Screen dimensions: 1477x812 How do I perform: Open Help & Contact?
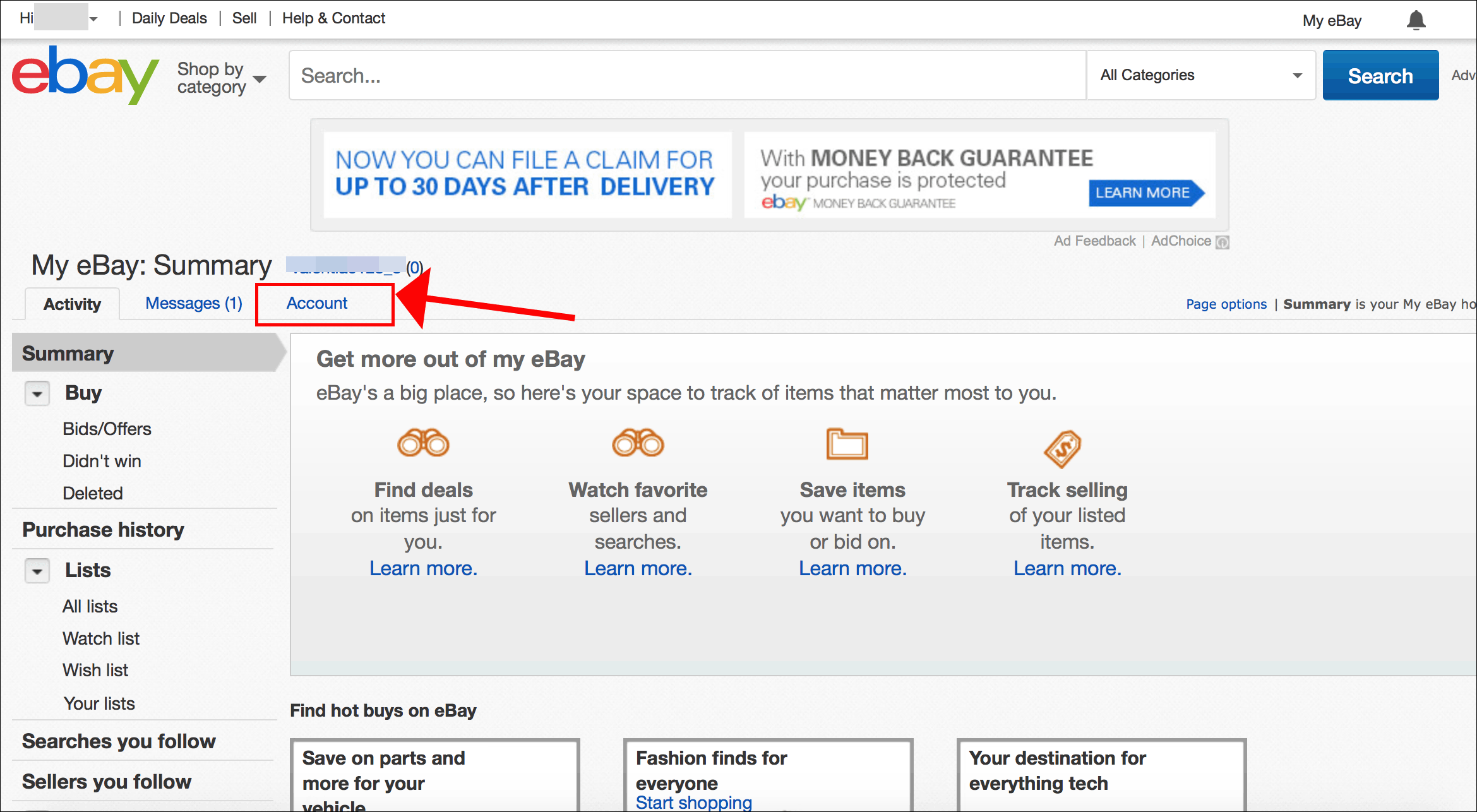333,18
